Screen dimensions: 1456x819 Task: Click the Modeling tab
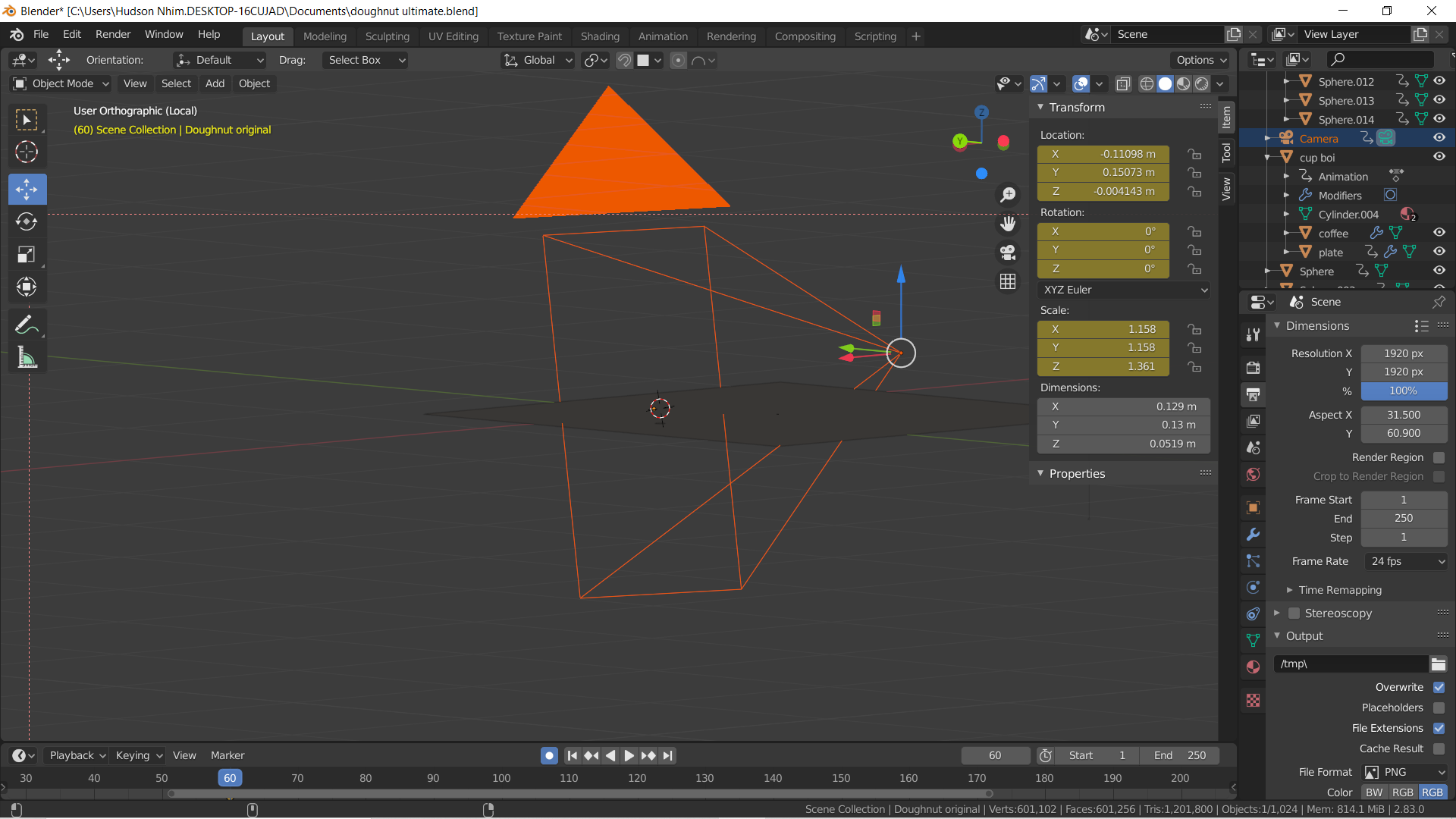pos(325,36)
